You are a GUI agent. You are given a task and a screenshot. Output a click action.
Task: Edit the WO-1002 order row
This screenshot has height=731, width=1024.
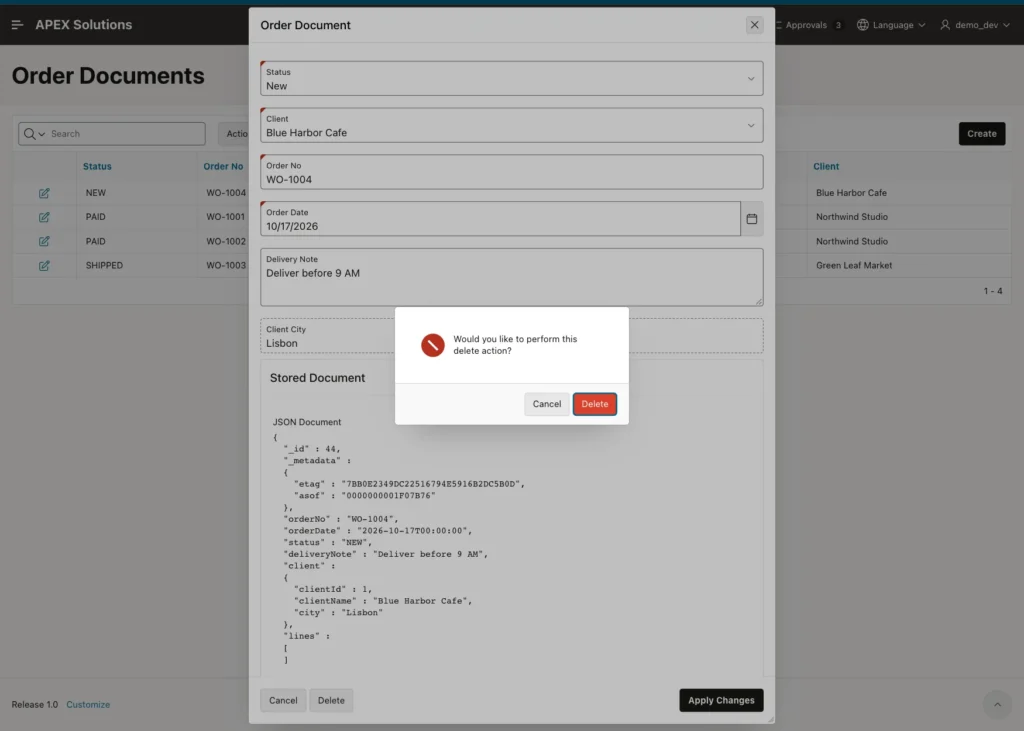pos(44,241)
